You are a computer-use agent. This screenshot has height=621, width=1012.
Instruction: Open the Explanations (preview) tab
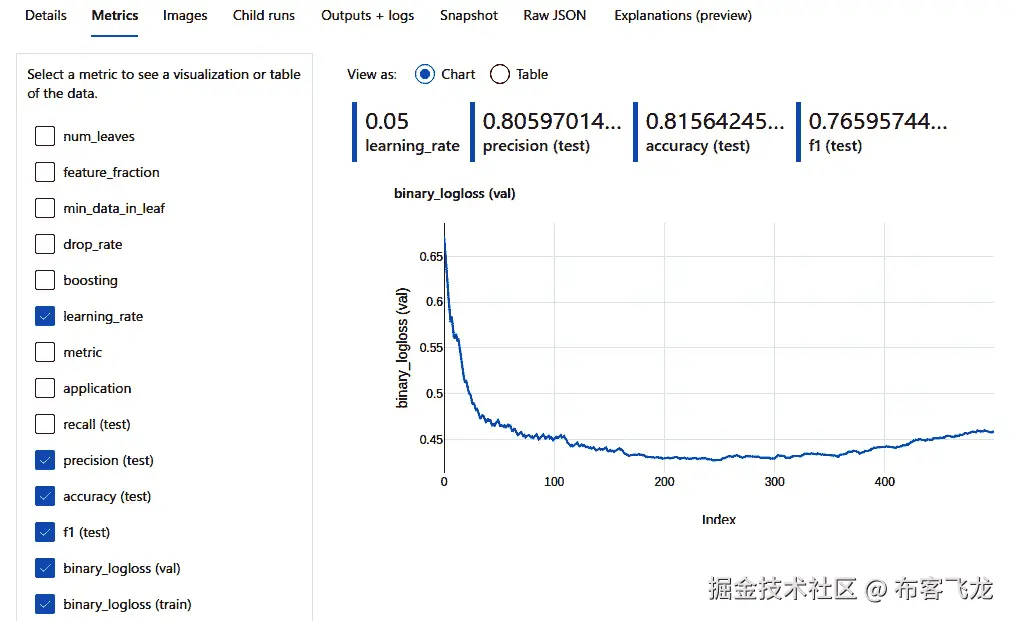681,15
